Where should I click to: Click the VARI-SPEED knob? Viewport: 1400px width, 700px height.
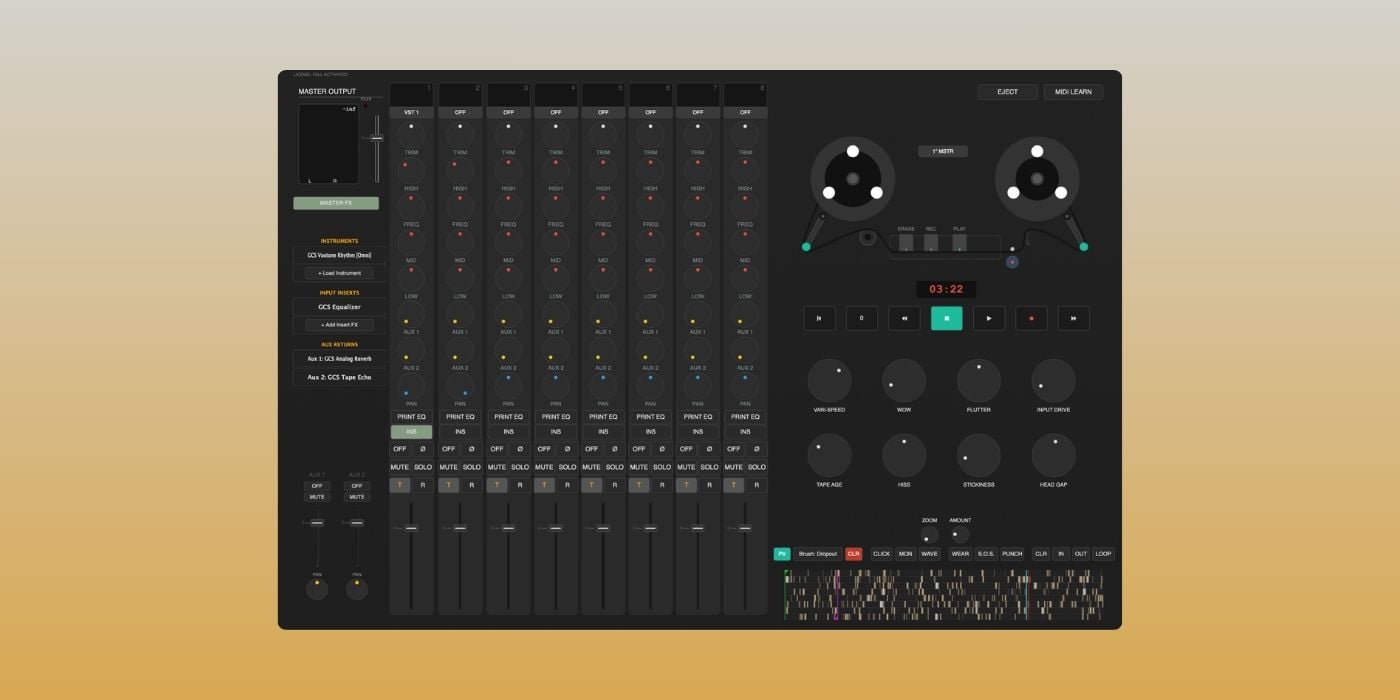pos(829,381)
